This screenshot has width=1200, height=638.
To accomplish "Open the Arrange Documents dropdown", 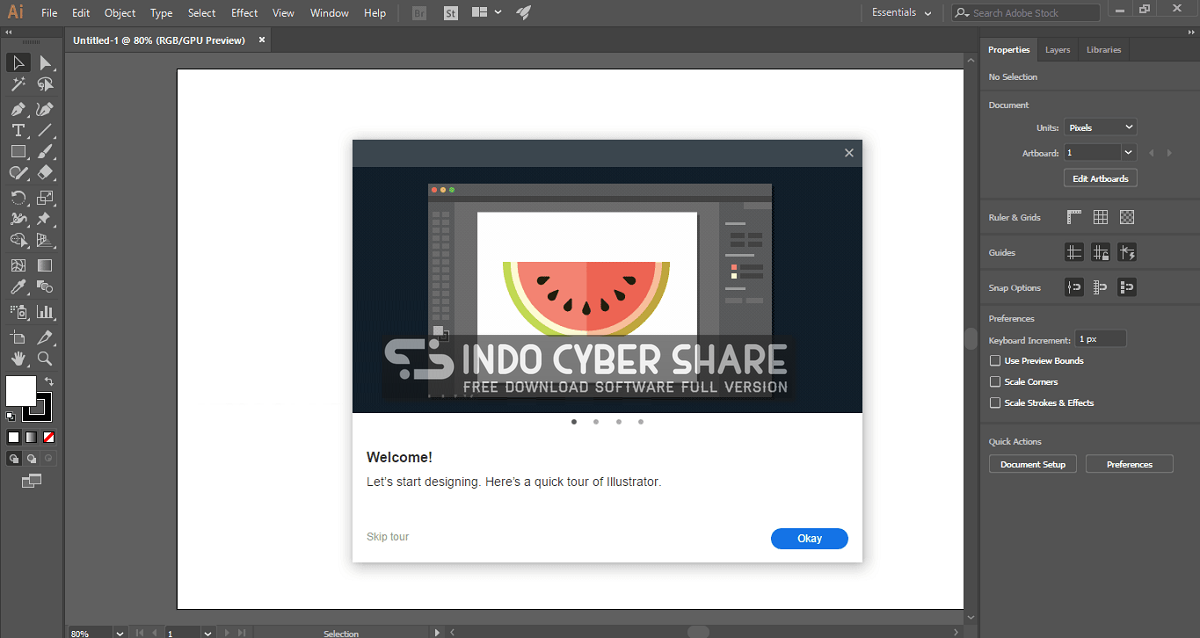I will click(486, 13).
